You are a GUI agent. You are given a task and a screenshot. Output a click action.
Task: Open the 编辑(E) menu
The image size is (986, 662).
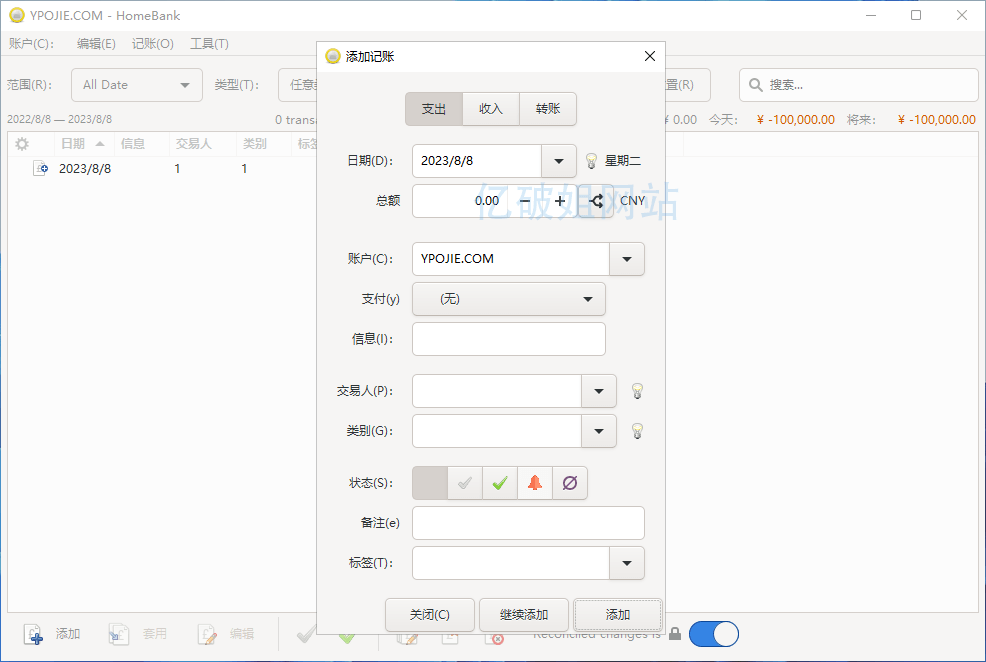tap(96, 44)
